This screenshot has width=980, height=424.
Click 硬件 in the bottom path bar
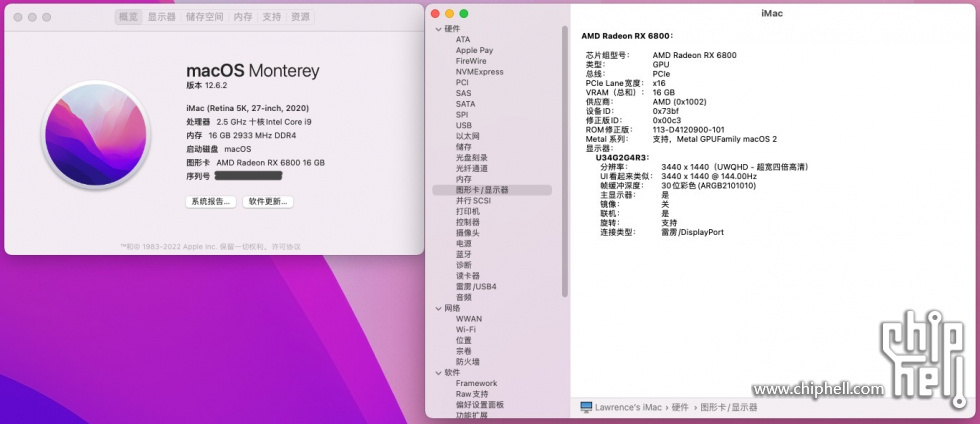coord(680,407)
